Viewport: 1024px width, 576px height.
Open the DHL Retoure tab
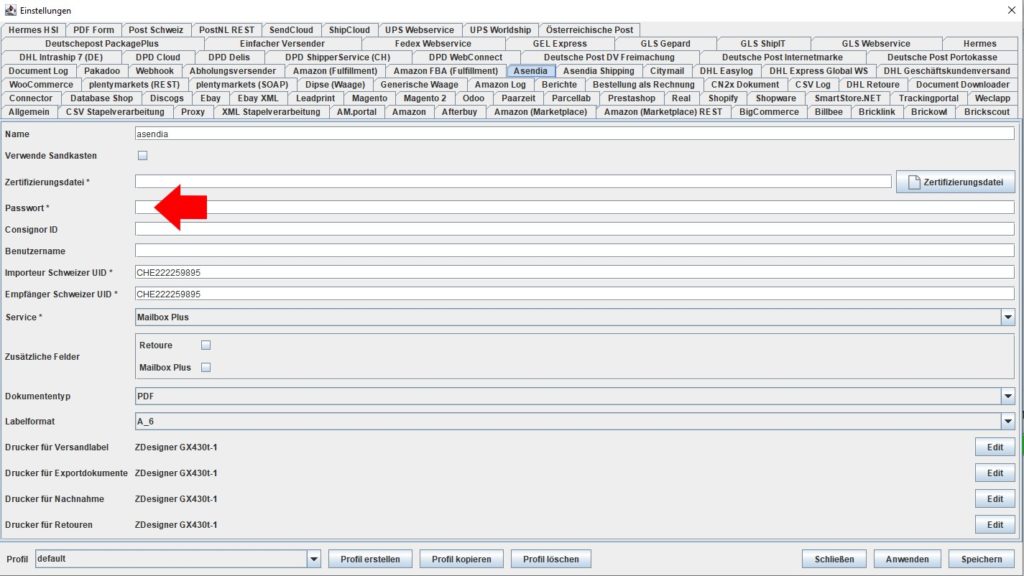pyautogui.click(x=872, y=84)
